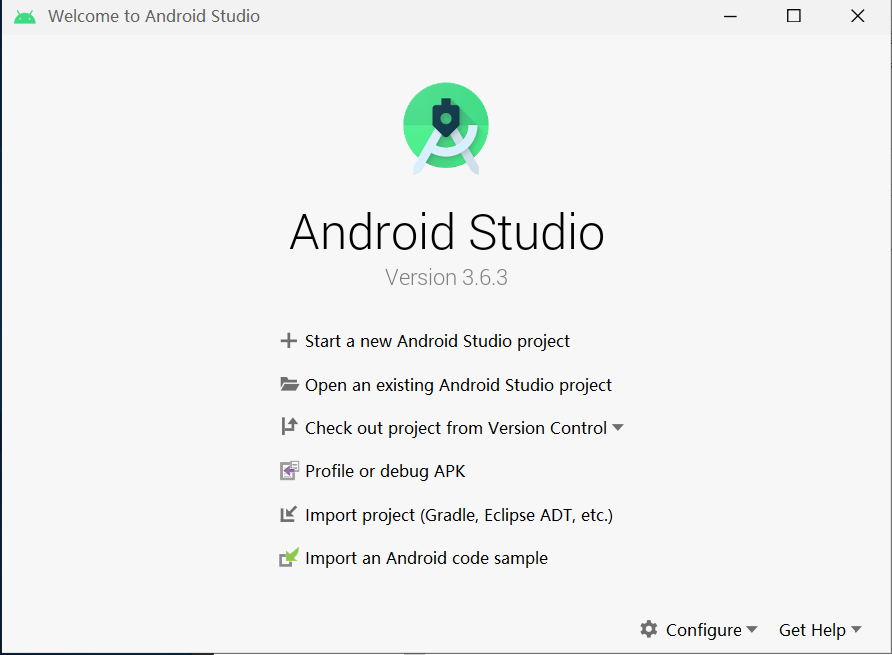The image size is (892, 655).
Task: Open the Get Help menu label
Action: tap(812, 630)
